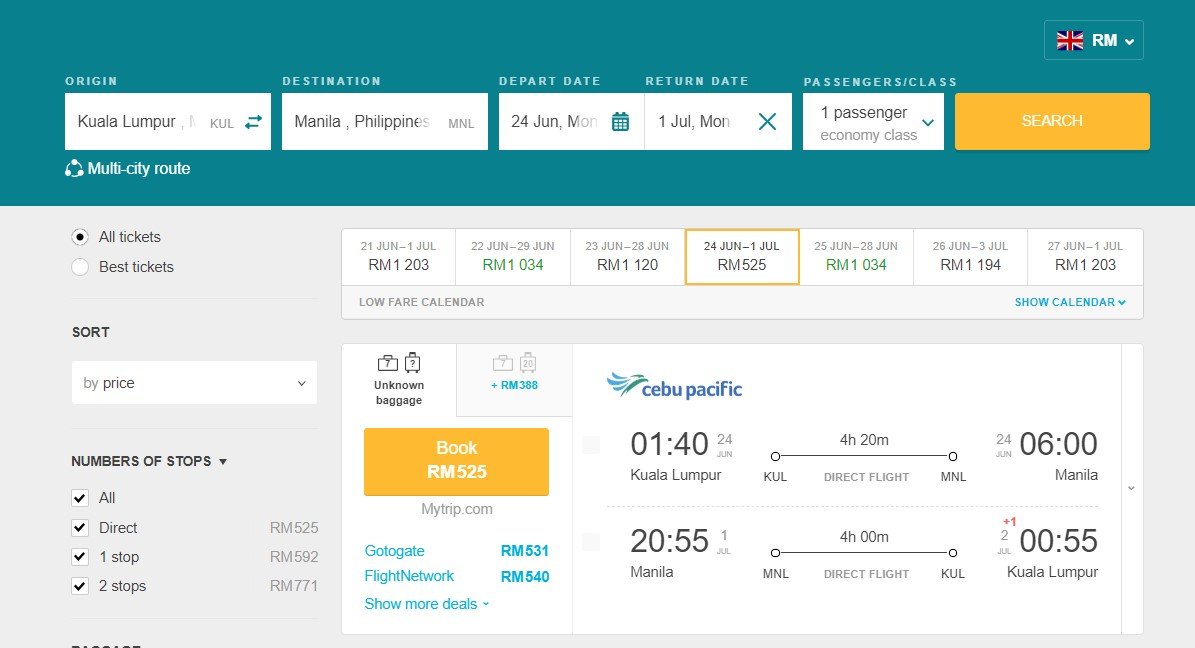
Task: Click the '20:55' return departure time
Action: [669, 541]
